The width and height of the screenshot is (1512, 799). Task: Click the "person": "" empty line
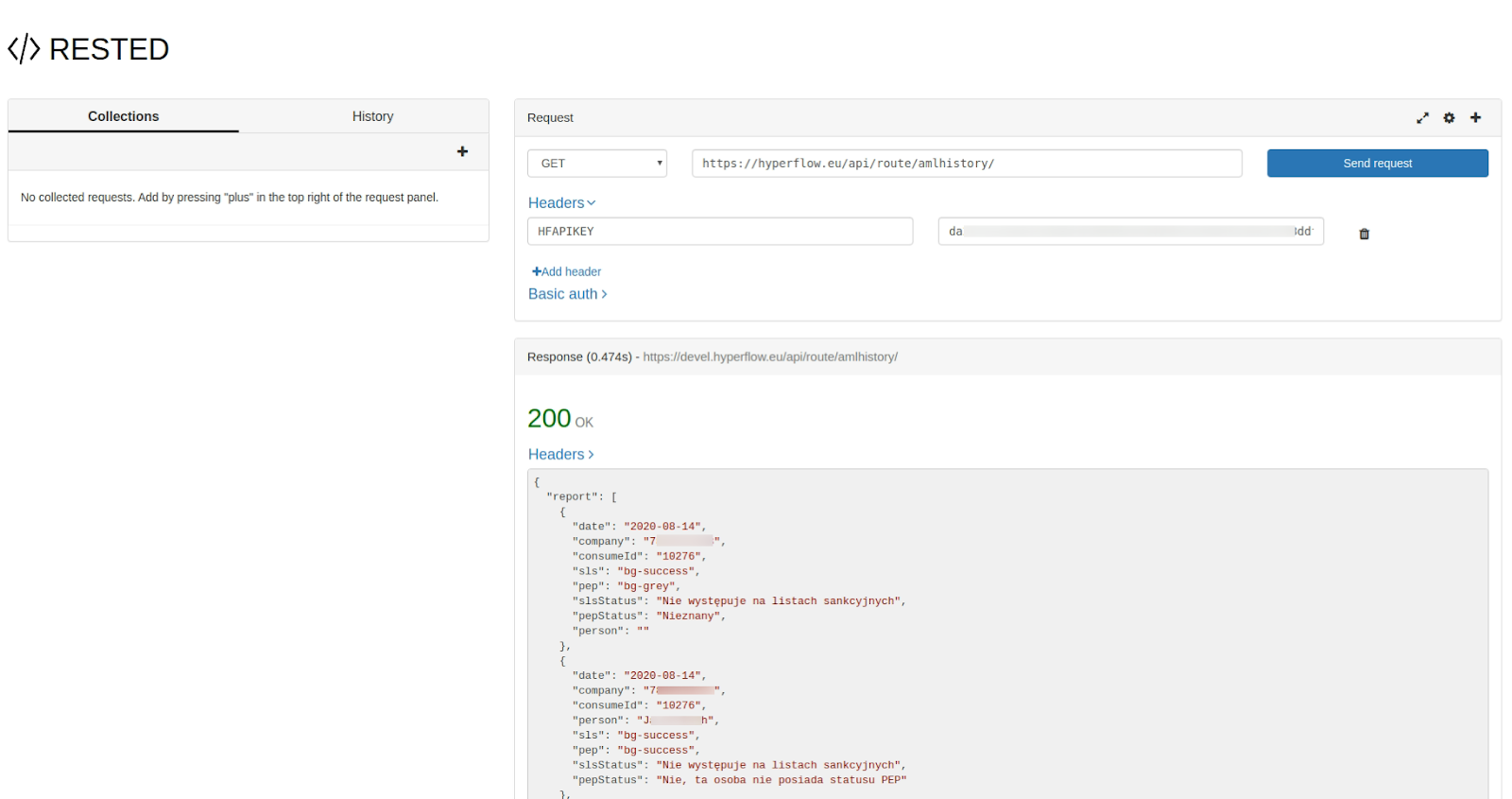[610, 631]
